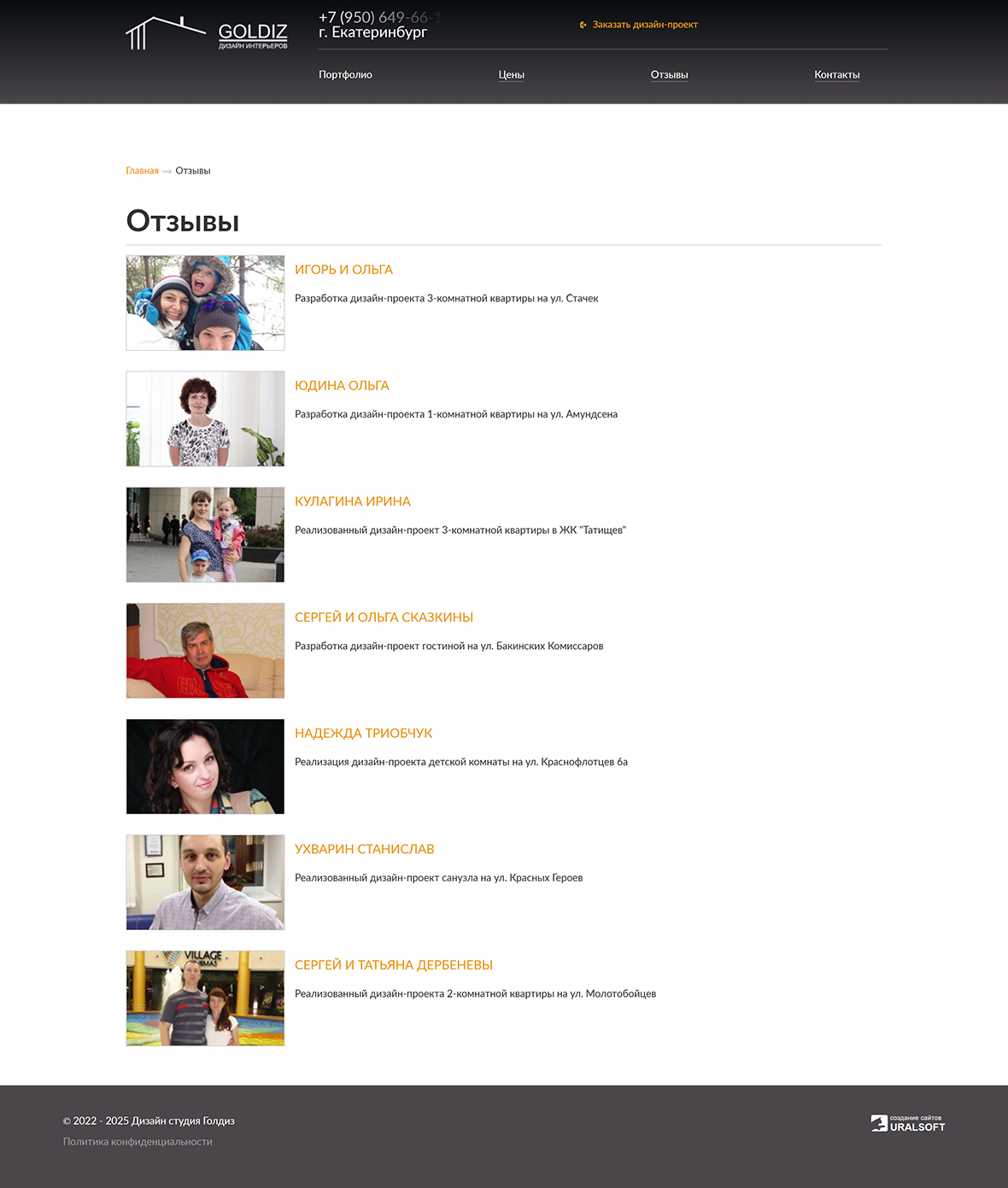This screenshot has height=1188, width=1008.
Task: Click the Главная breadcrumb link
Action: [142, 171]
